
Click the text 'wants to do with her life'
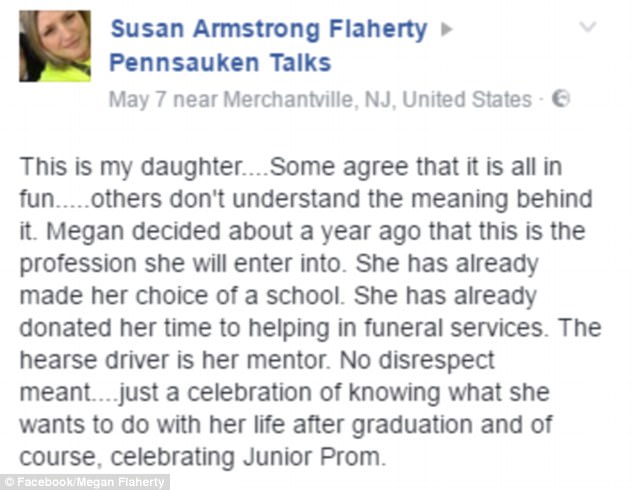(152, 425)
